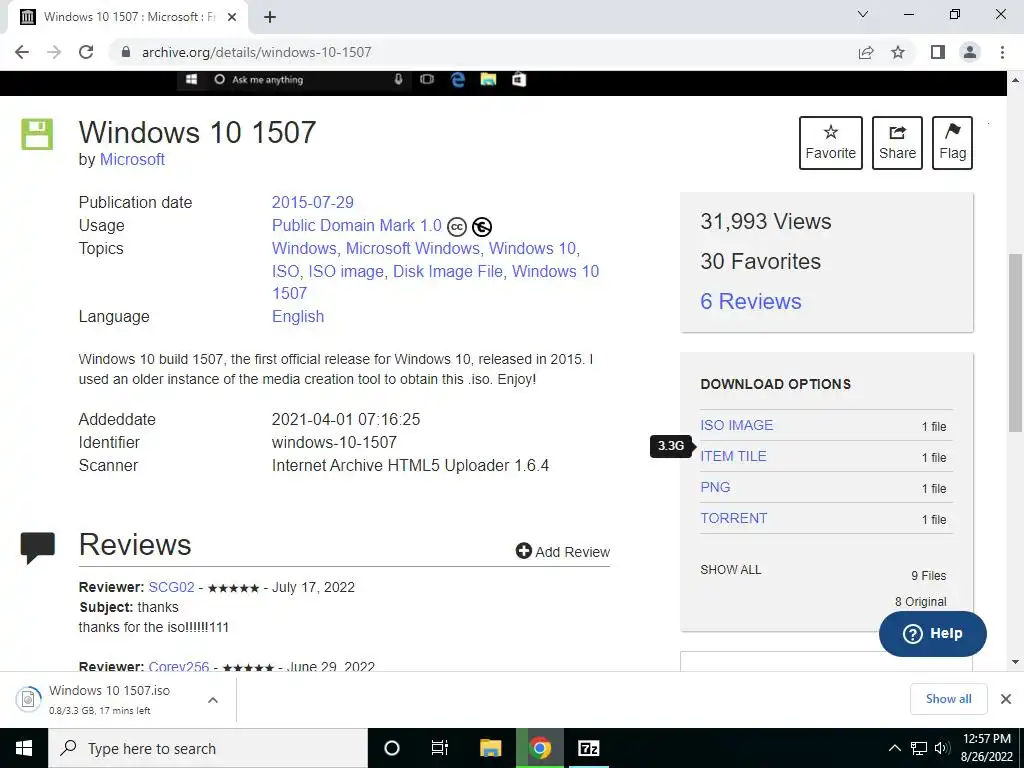1024x768 pixels.
Task: Click the green floppy disk software icon
Action: pyautogui.click(x=37, y=135)
